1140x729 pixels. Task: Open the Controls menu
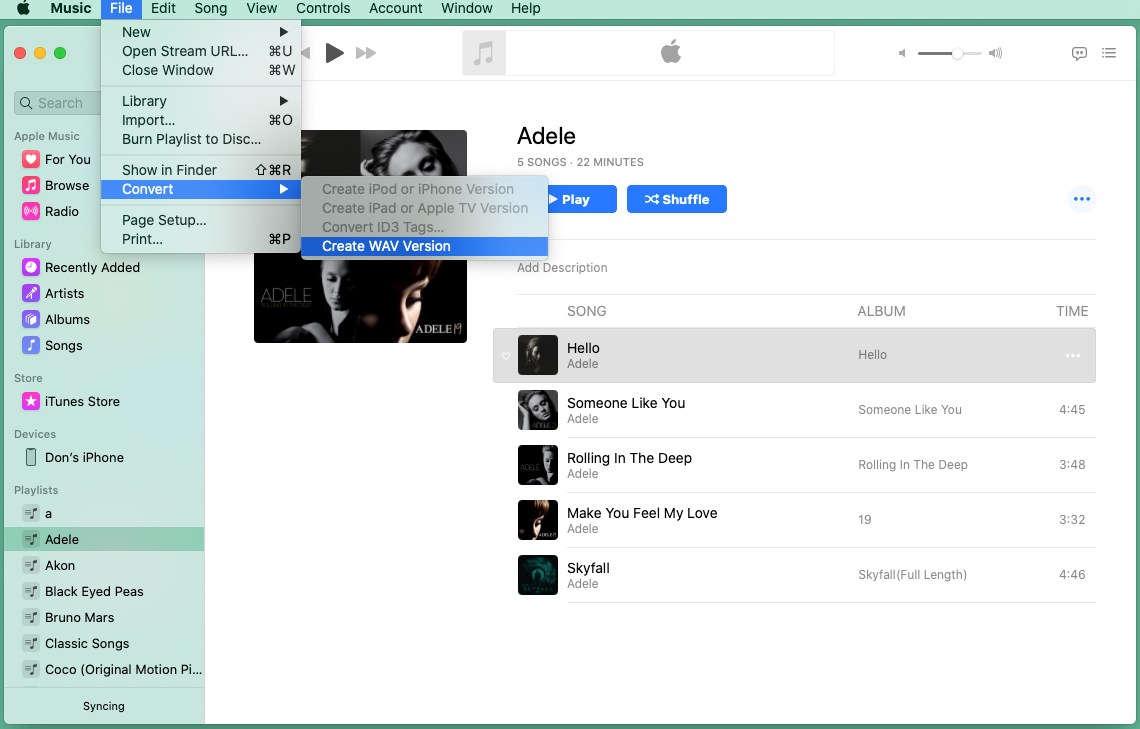click(x=324, y=8)
